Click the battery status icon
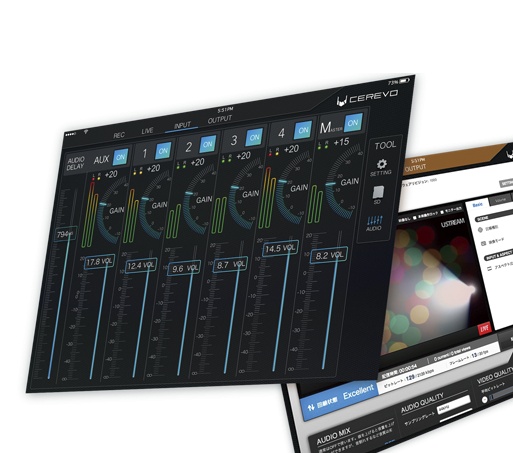Viewport: 513px width, 453px height. click(x=404, y=80)
